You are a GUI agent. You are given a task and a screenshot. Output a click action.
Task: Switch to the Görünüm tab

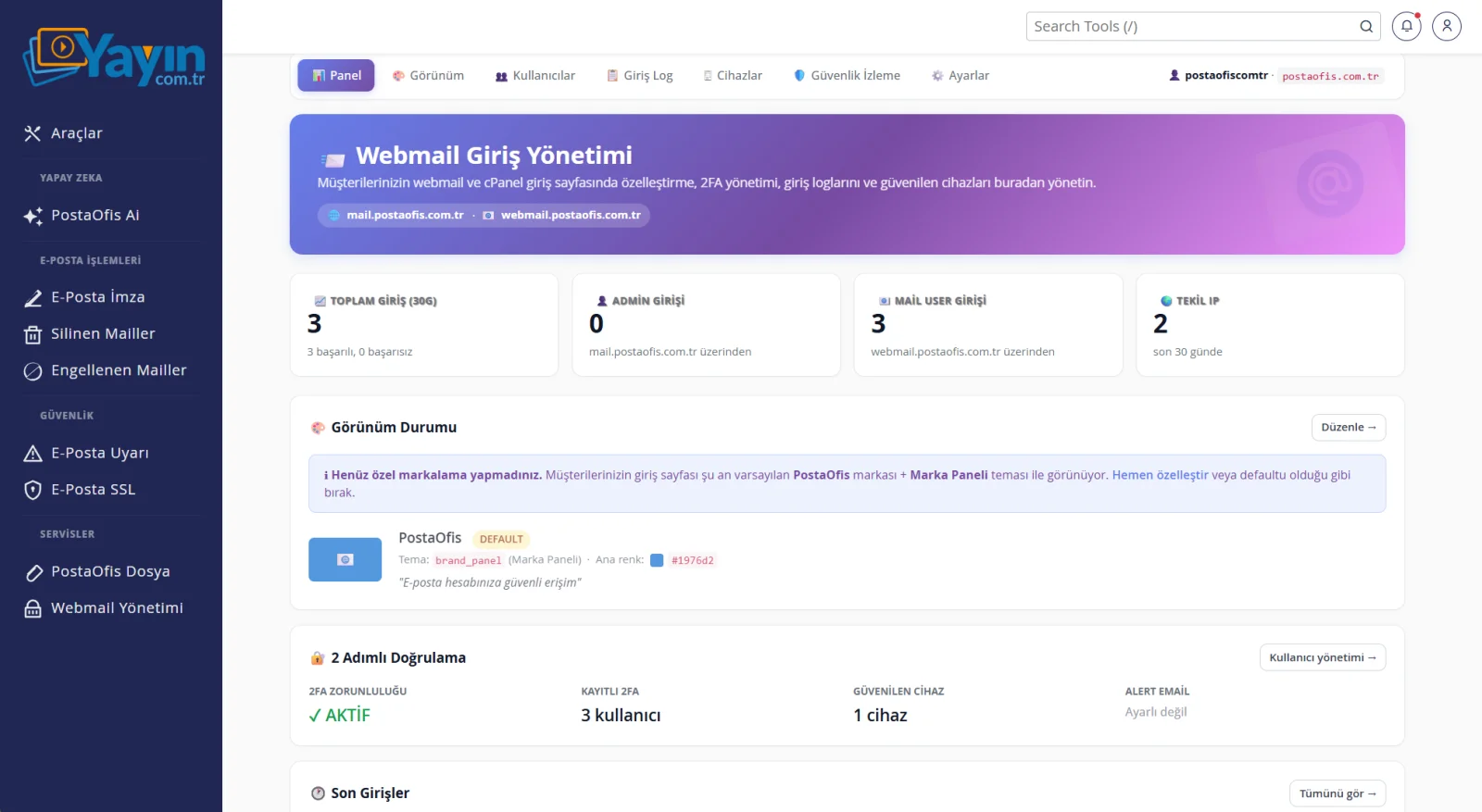(428, 76)
